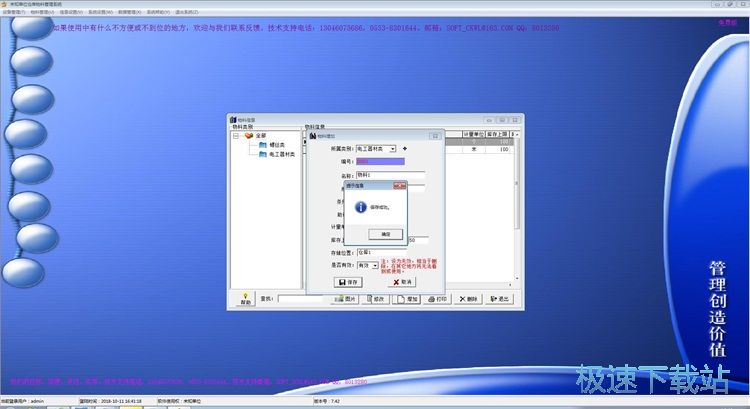The width and height of the screenshot is (750, 409).
Task: Open the 所属类别 category dropdown
Action: 392,149
